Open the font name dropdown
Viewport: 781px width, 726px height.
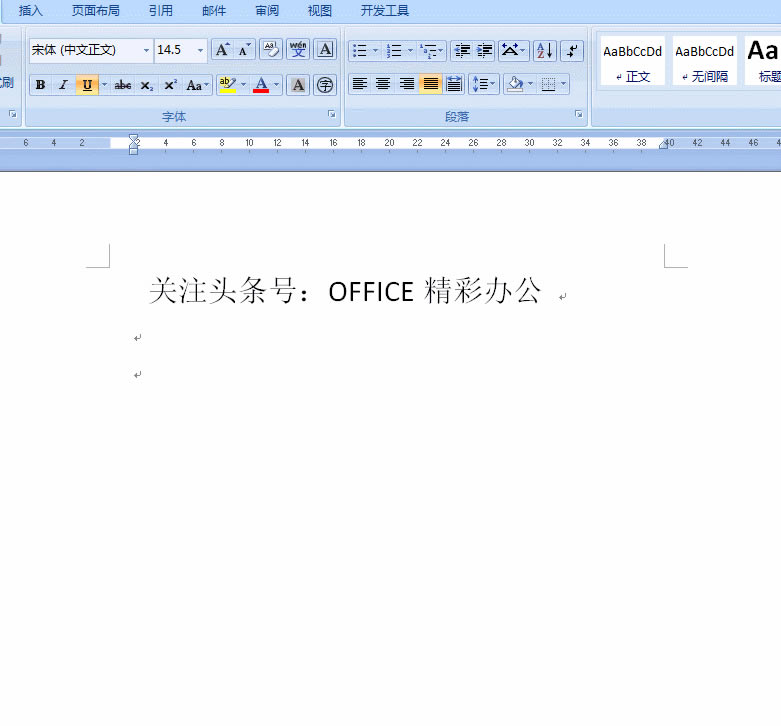point(146,50)
